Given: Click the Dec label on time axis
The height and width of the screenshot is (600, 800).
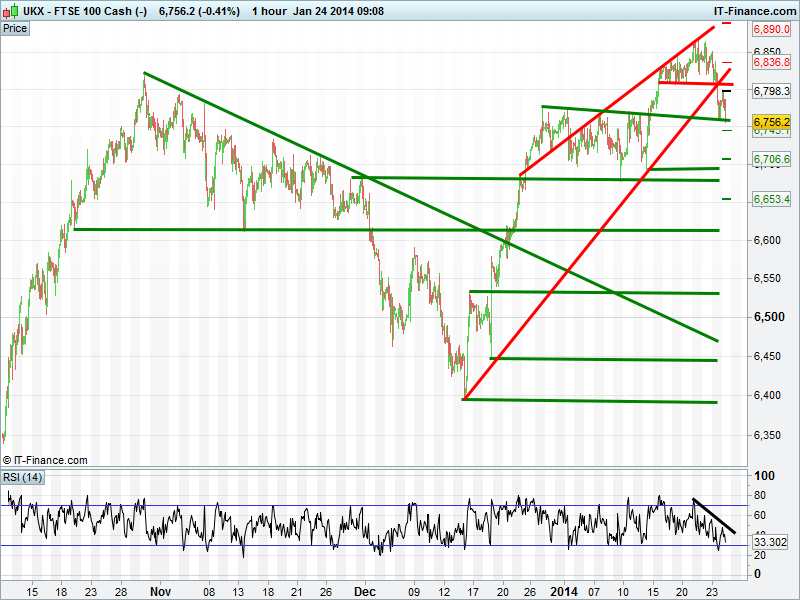Looking at the screenshot, I should 365,591.
